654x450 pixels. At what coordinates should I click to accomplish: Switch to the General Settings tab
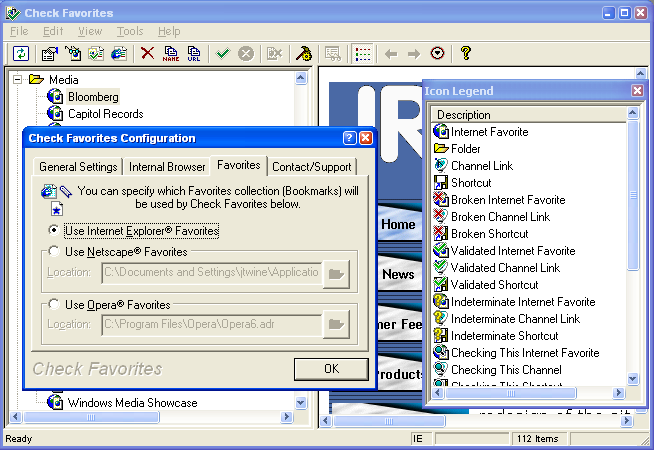[78, 167]
